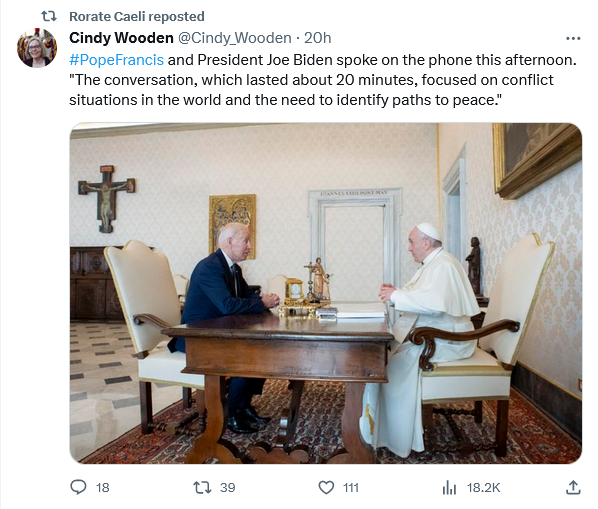Click the 111 likes count
This screenshot has height=509, width=598.
tap(351, 488)
